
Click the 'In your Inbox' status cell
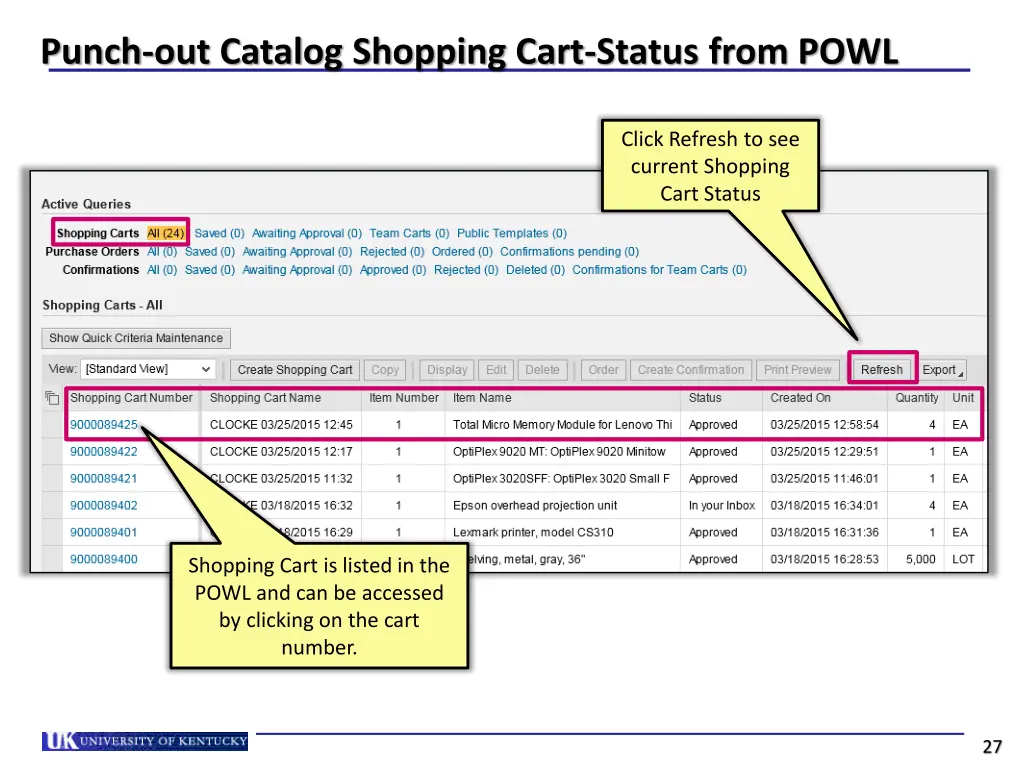click(x=721, y=505)
